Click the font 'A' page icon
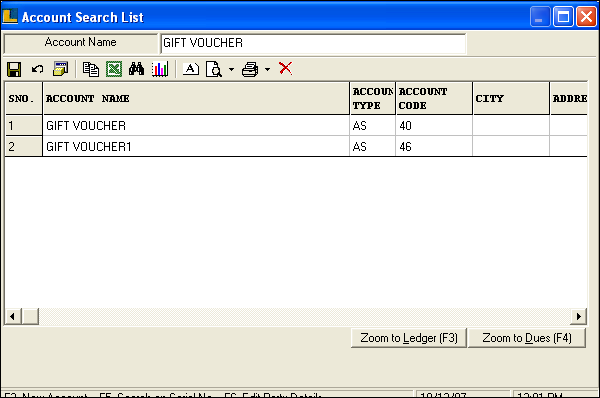The height and width of the screenshot is (398, 600). [x=191, y=69]
